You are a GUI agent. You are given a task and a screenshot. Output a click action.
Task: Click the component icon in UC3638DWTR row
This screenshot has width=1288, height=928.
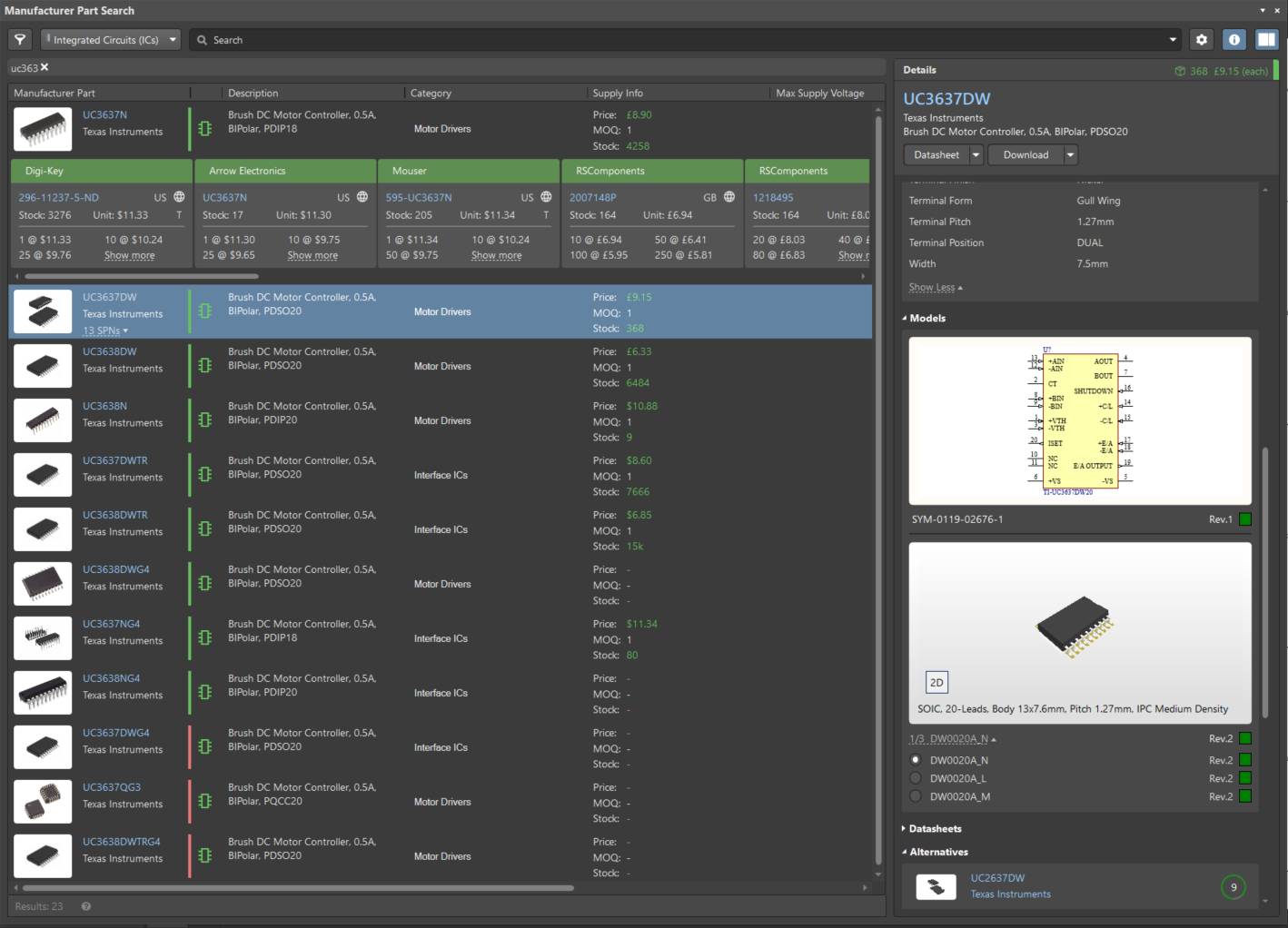(205, 528)
